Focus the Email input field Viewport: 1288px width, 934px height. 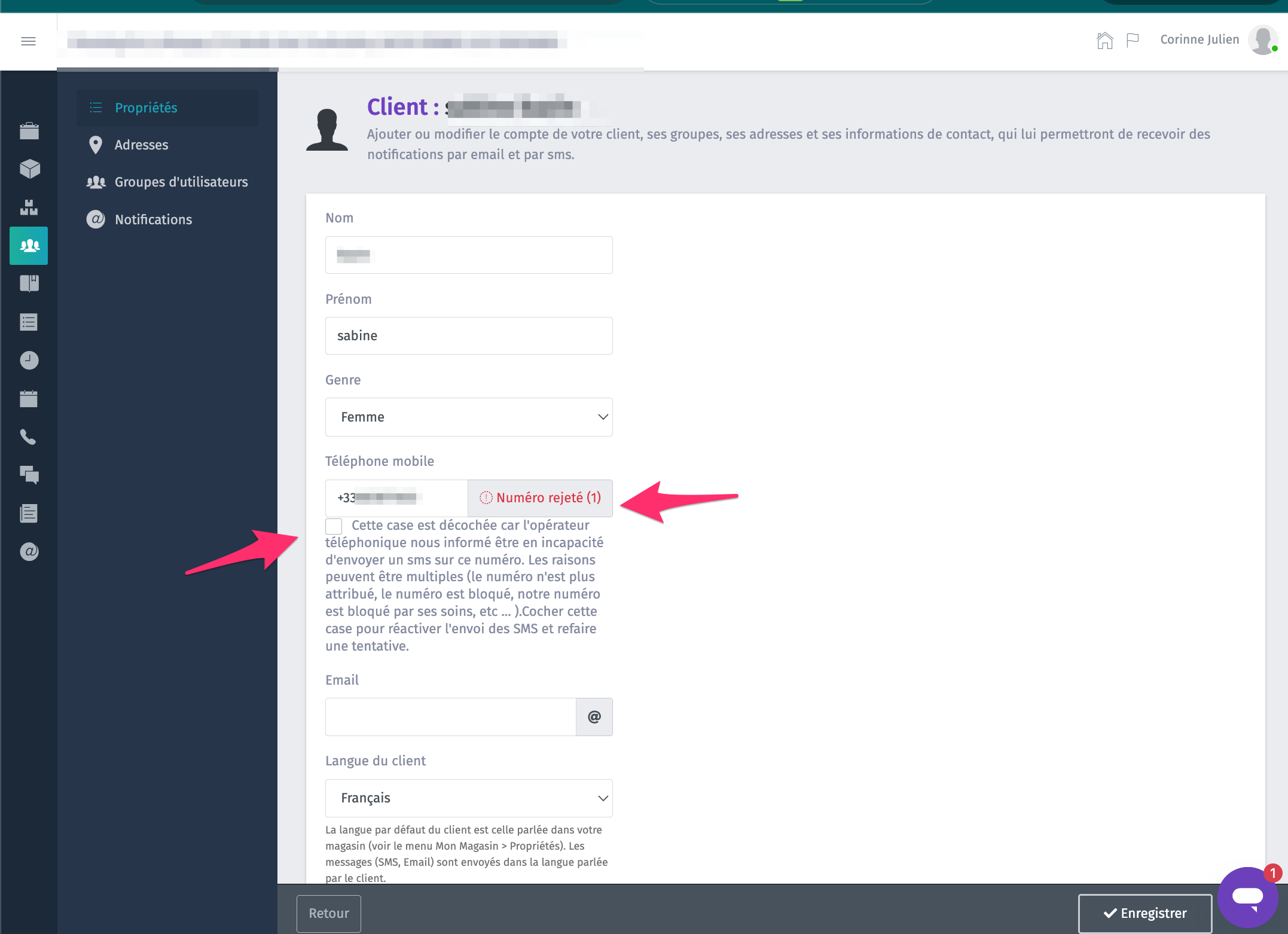pos(451,717)
